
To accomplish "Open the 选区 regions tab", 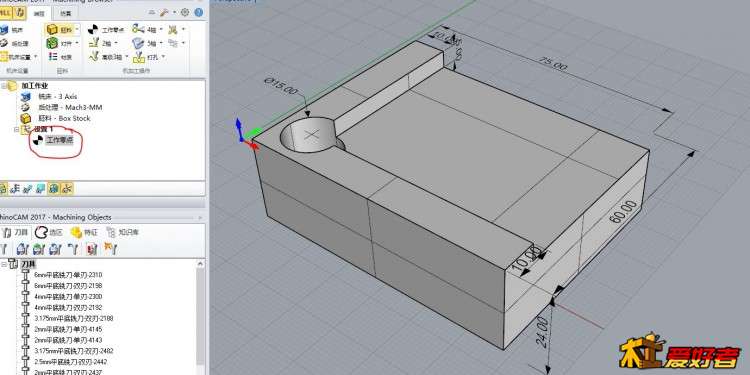I will click(x=49, y=232).
